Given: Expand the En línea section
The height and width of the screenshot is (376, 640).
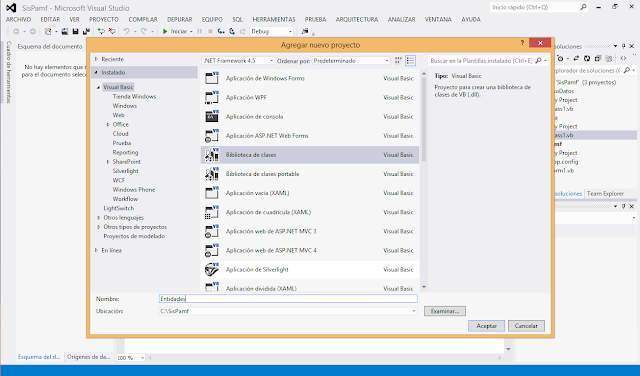Looking at the screenshot, I should 97,250.
